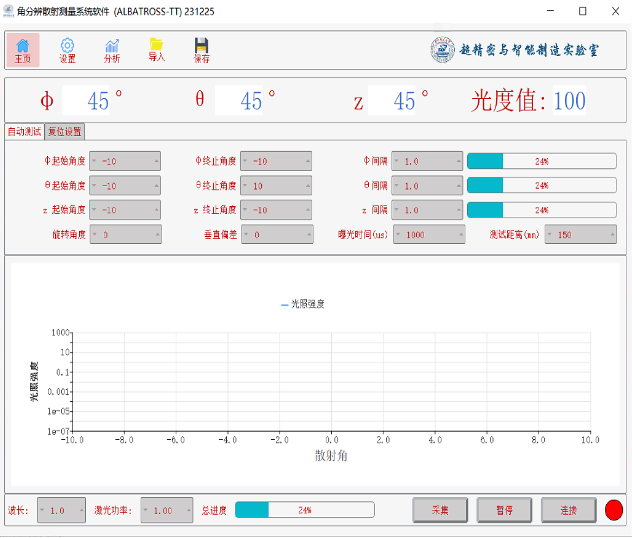Open the z 间隔 combo box
Viewport: 632px width, 538px height.
point(427,210)
